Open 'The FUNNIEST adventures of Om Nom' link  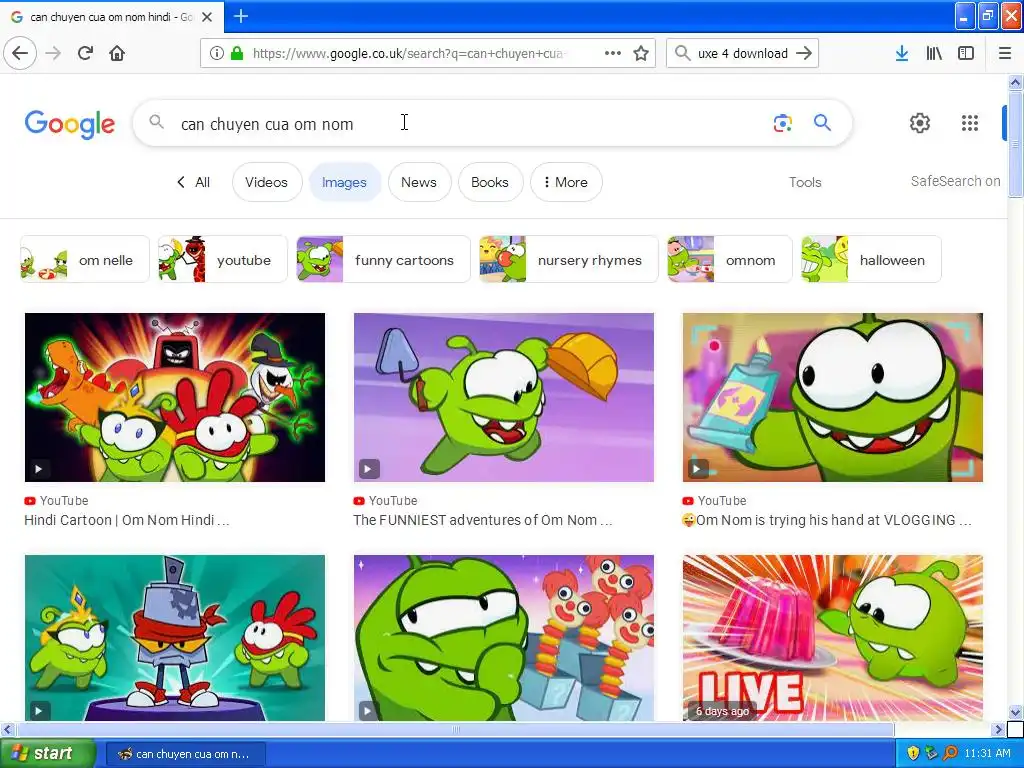tap(483, 520)
